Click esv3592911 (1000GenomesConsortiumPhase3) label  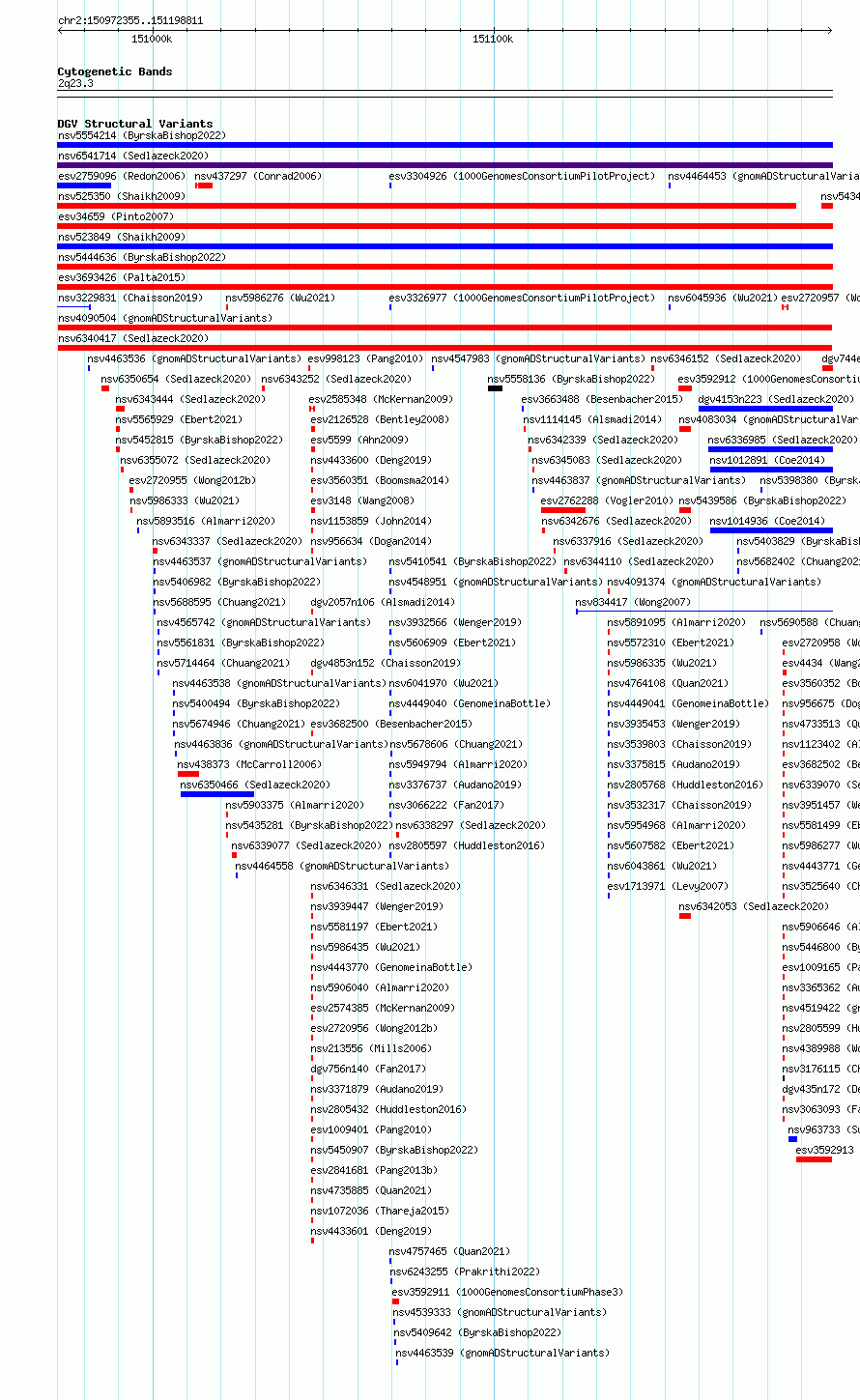(x=507, y=1293)
